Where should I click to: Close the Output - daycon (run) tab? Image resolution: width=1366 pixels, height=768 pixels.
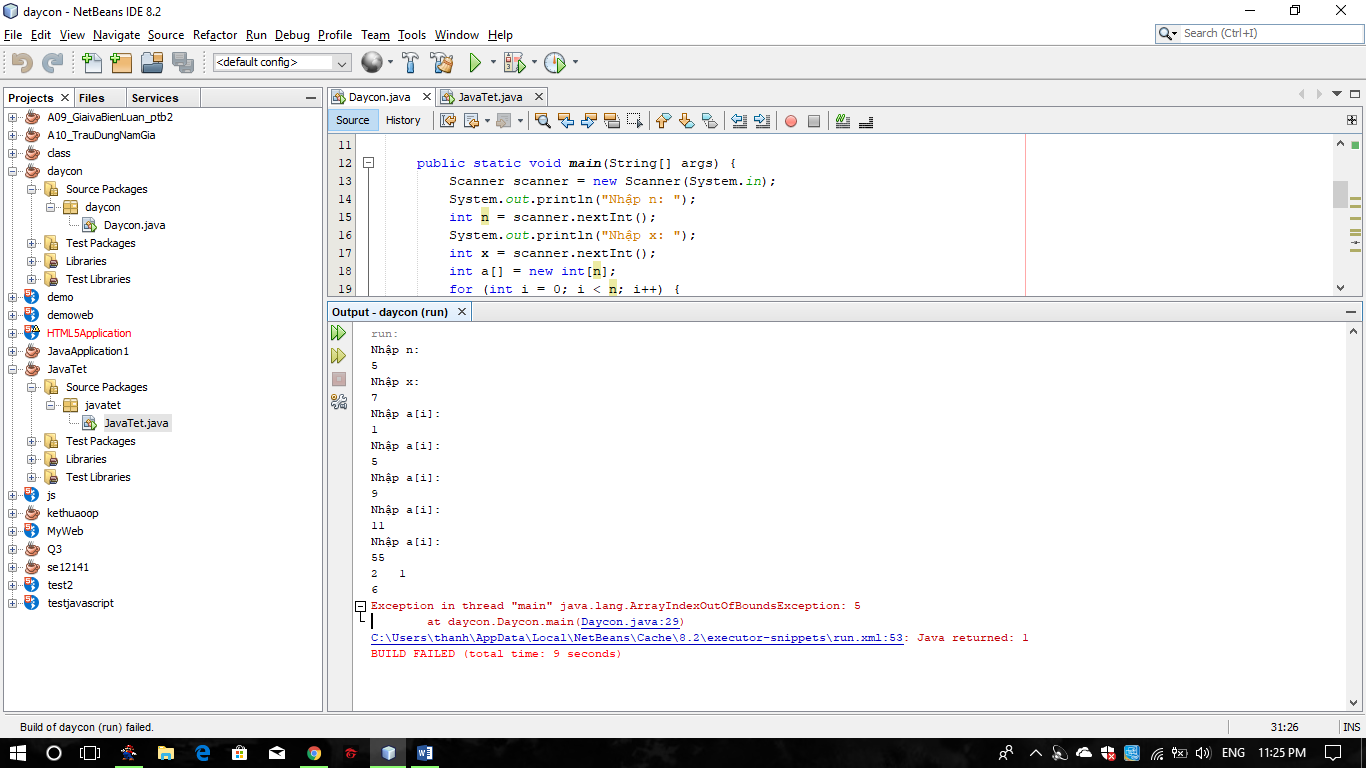coord(462,312)
